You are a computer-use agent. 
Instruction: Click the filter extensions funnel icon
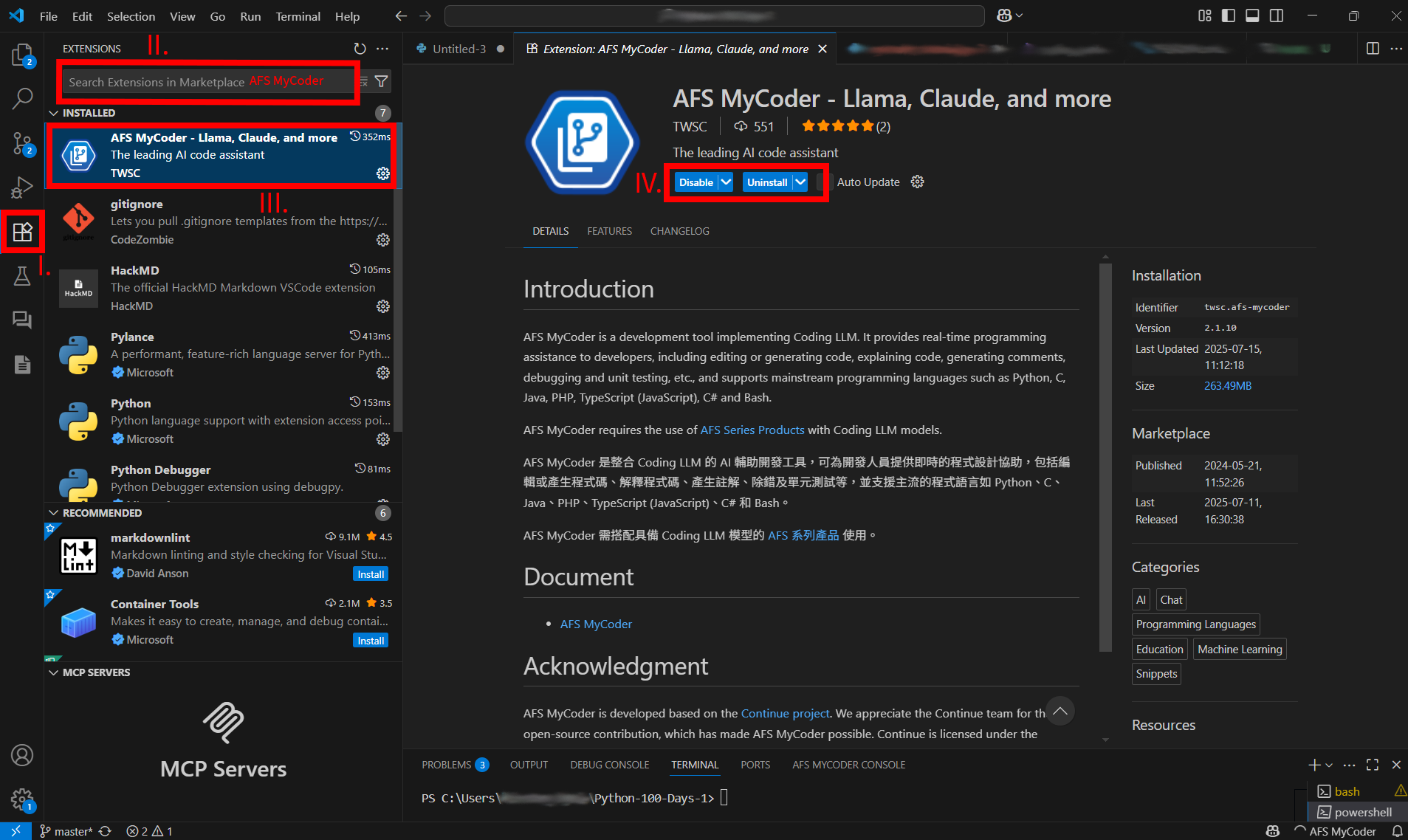tap(381, 81)
